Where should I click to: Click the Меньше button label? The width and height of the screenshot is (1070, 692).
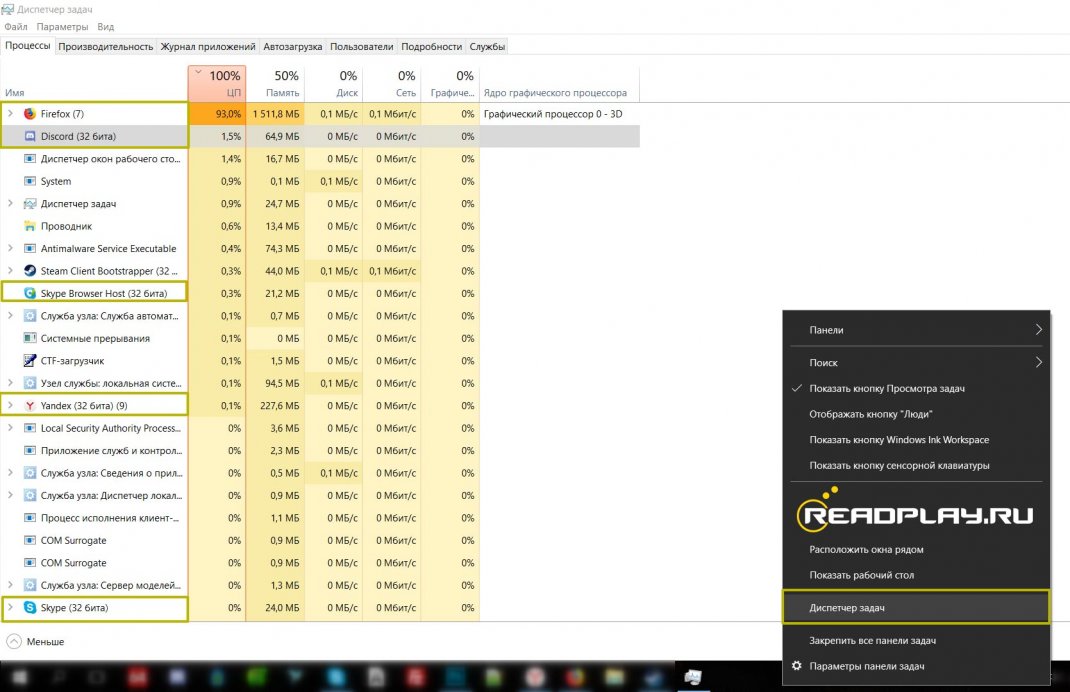(45, 641)
